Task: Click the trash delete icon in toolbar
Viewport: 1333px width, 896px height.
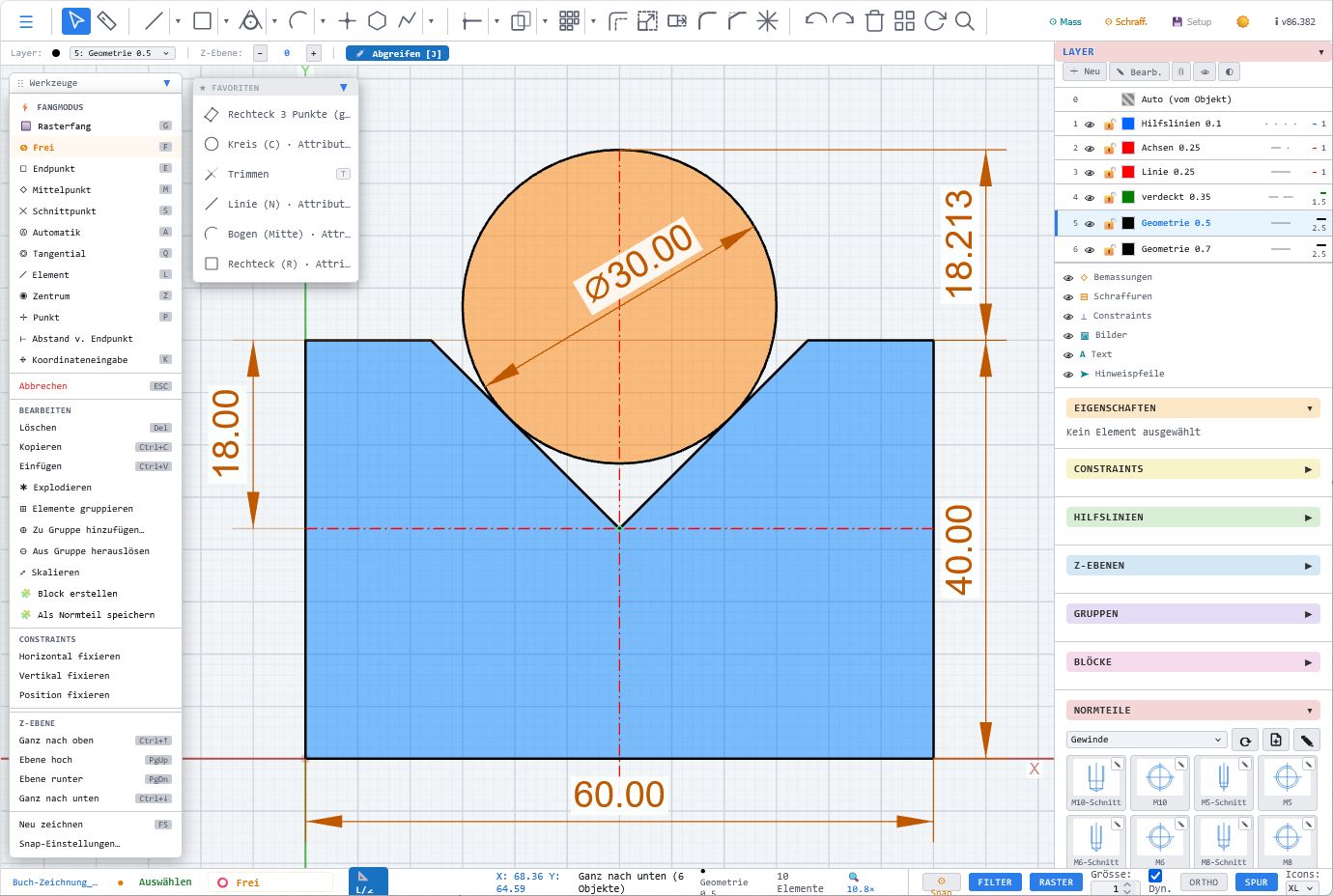Action: (x=874, y=21)
